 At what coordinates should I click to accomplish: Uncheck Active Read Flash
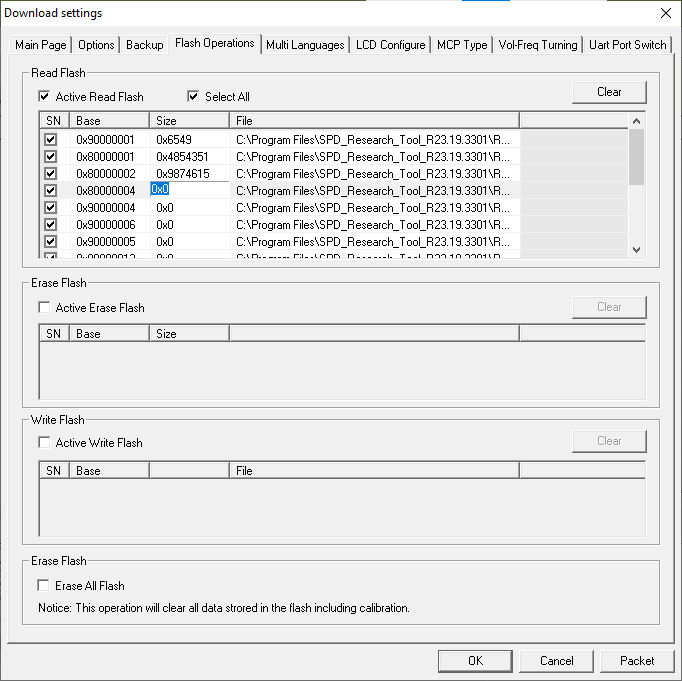pos(44,97)
